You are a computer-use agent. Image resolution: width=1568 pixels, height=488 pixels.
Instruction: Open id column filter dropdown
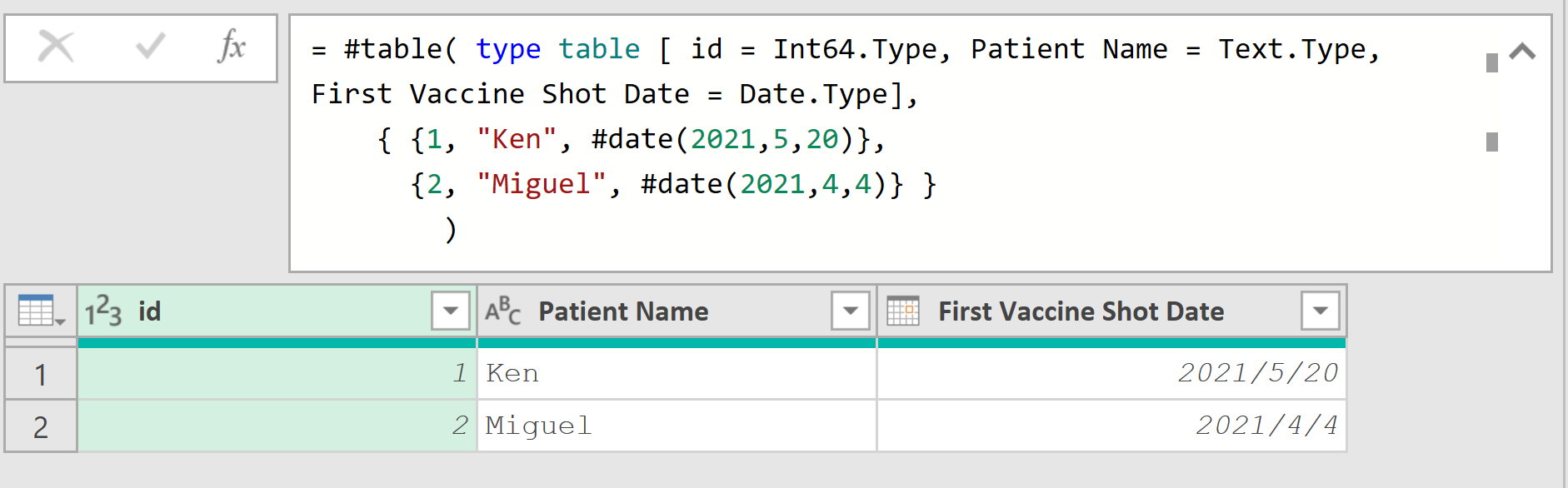tap(451, 311)
